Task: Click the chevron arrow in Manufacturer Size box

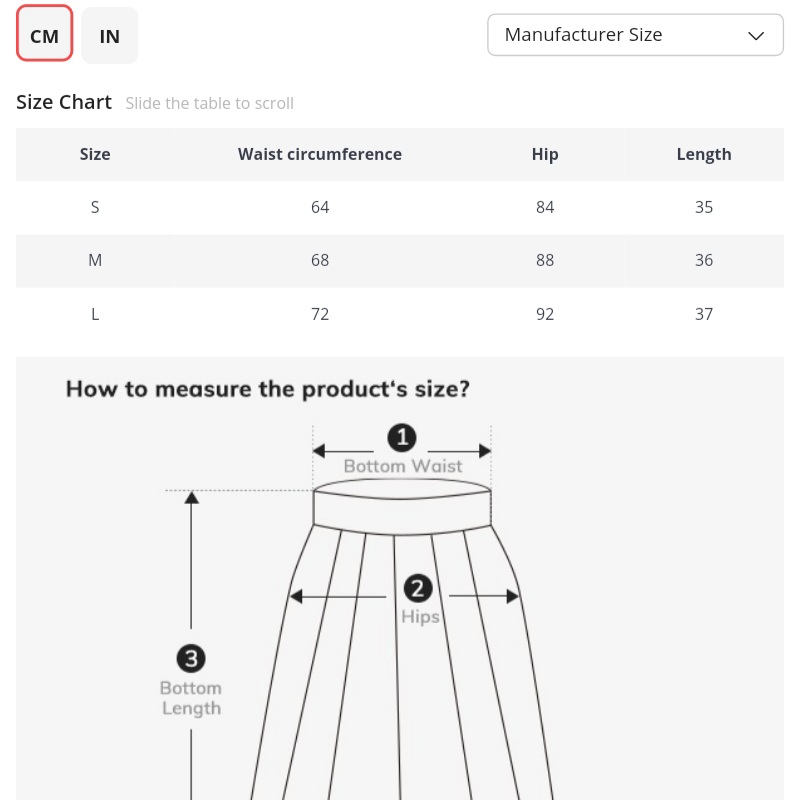Action: pyautogui.click(x=756, y=36)
